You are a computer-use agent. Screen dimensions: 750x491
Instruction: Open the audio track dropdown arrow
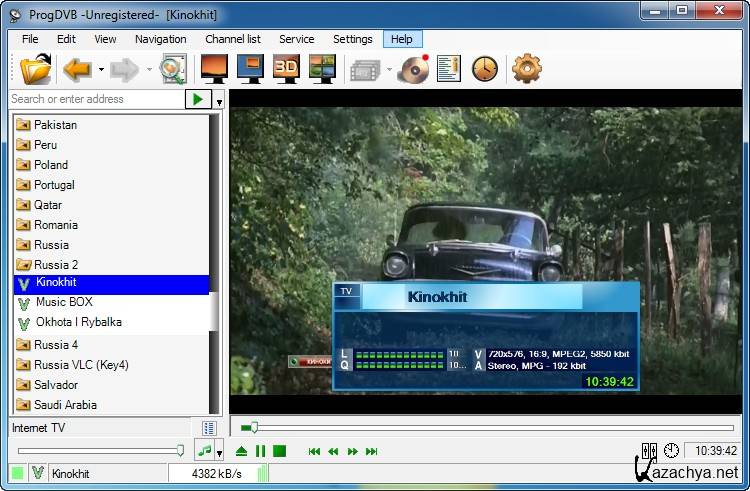219,452
